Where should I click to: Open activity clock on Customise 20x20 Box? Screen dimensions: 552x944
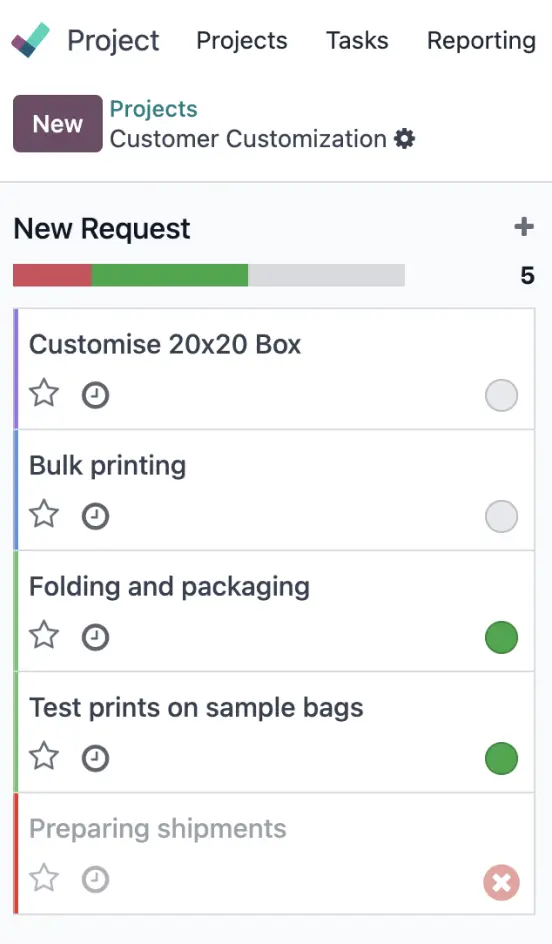95,396
